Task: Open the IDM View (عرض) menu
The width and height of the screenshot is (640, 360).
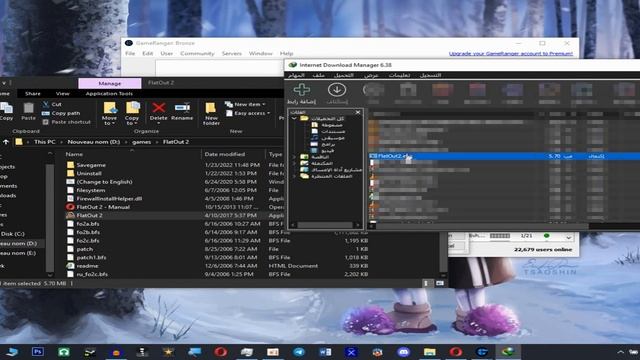Action: [371, 75]
